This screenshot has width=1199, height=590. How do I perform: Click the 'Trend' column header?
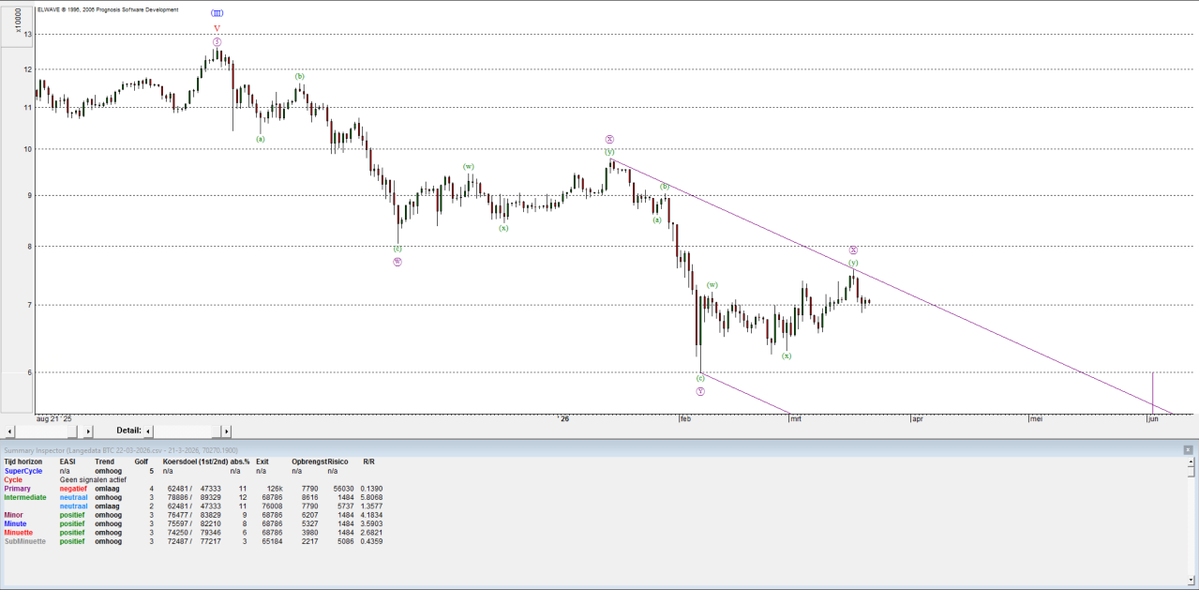click(x=104, y=462)
